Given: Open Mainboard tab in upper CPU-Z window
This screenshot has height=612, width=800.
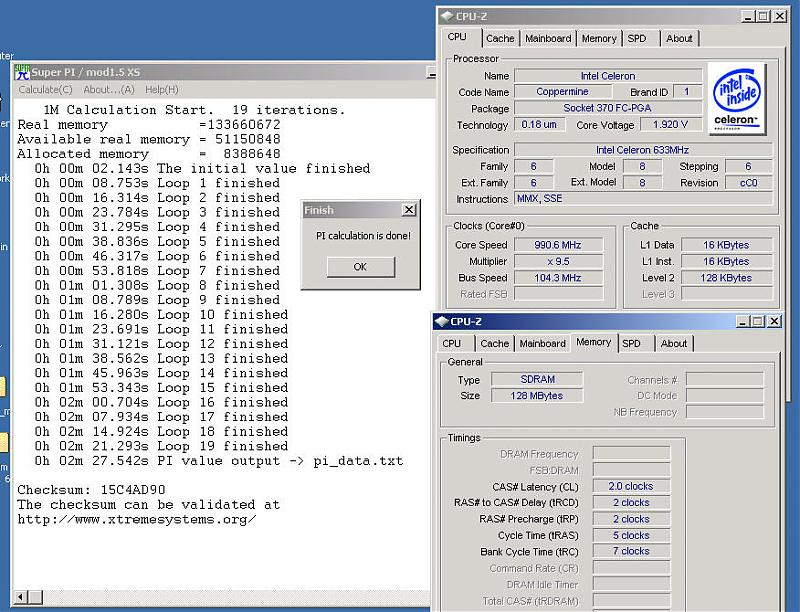Looking at the screenshot, I should (x=548, y=38).
